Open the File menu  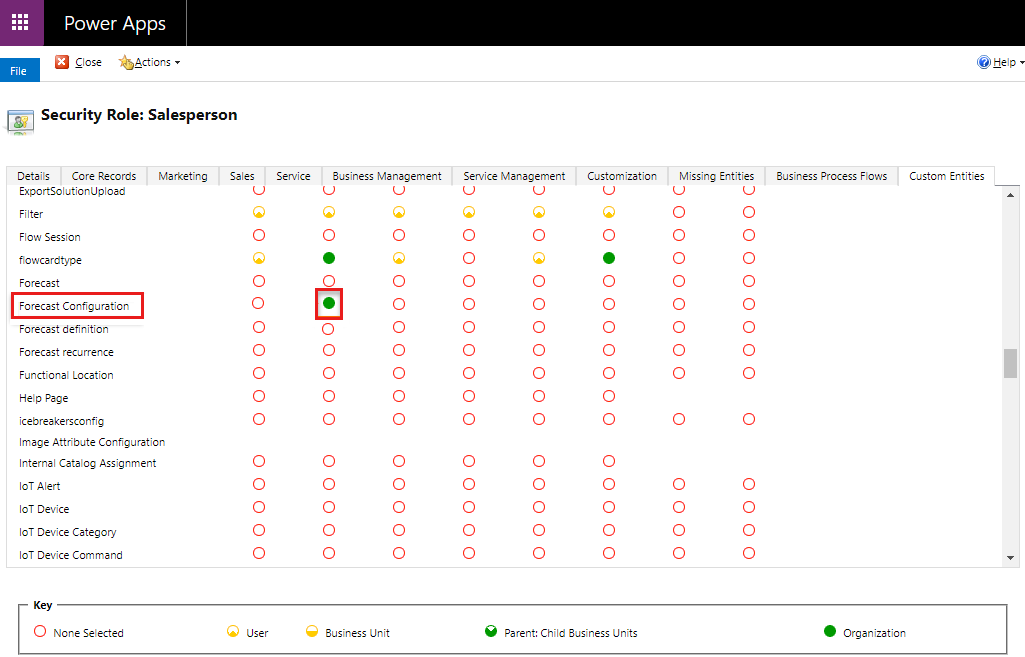[19, 71]
